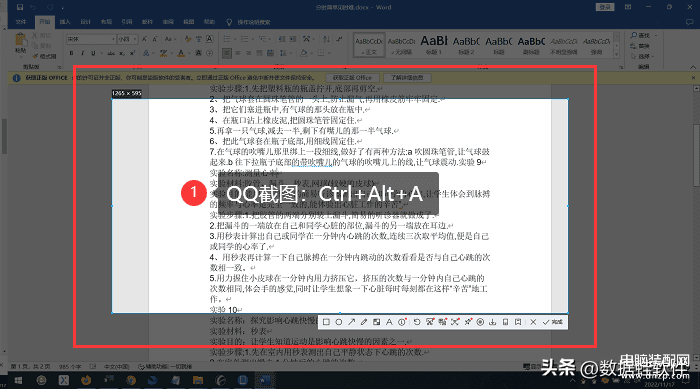Image resolution: width=700 pixels, height=389 pixels.
Task: Toggle underline formatting with the U button
Action: click(93, 53)
